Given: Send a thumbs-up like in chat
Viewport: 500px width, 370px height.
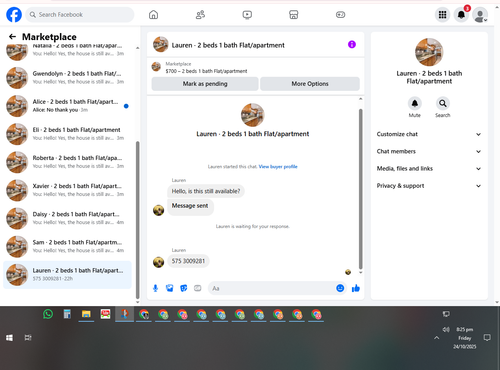Looking at the screenshot, I should [x=356, y=288].
